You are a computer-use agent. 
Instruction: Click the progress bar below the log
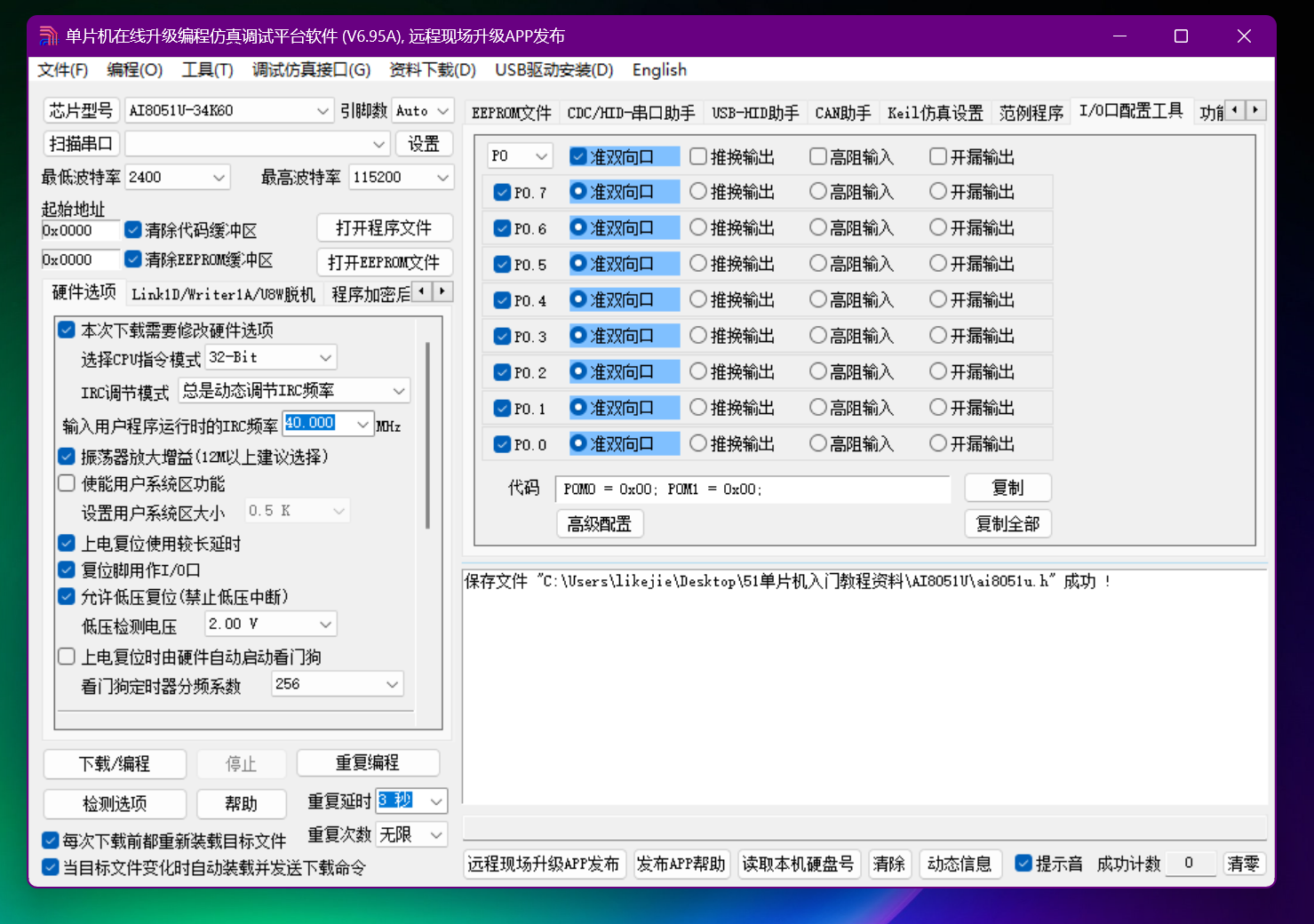tap(864, 827)
